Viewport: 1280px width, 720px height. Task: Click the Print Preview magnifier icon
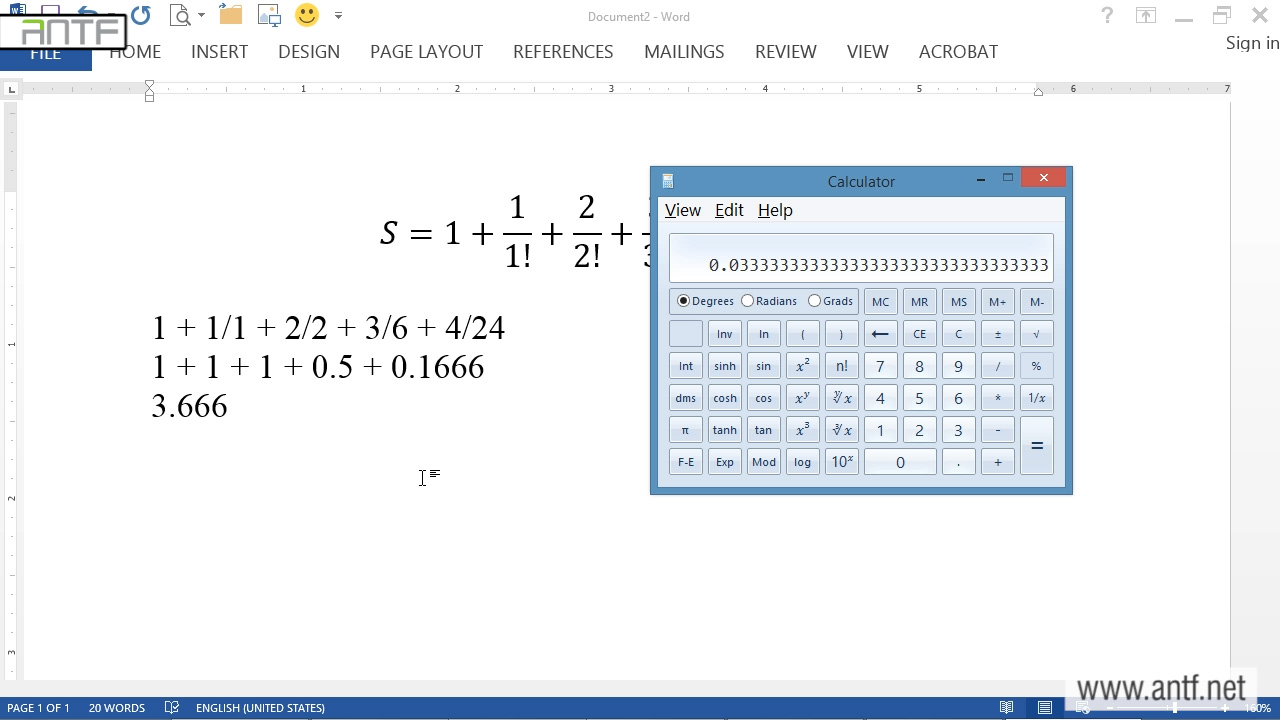pos(180,15)
